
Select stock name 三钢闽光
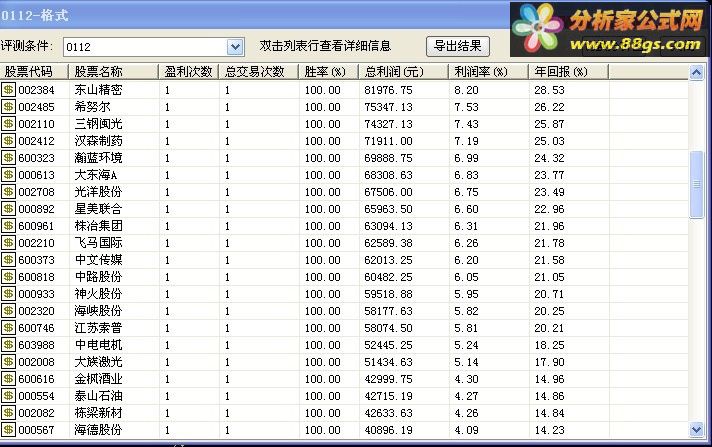(99, 124)
